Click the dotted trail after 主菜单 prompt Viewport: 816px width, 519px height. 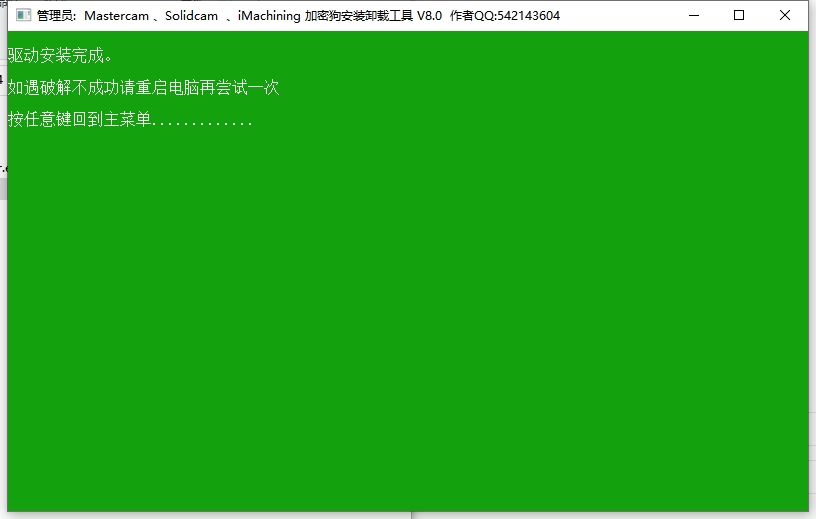point(203,121)
